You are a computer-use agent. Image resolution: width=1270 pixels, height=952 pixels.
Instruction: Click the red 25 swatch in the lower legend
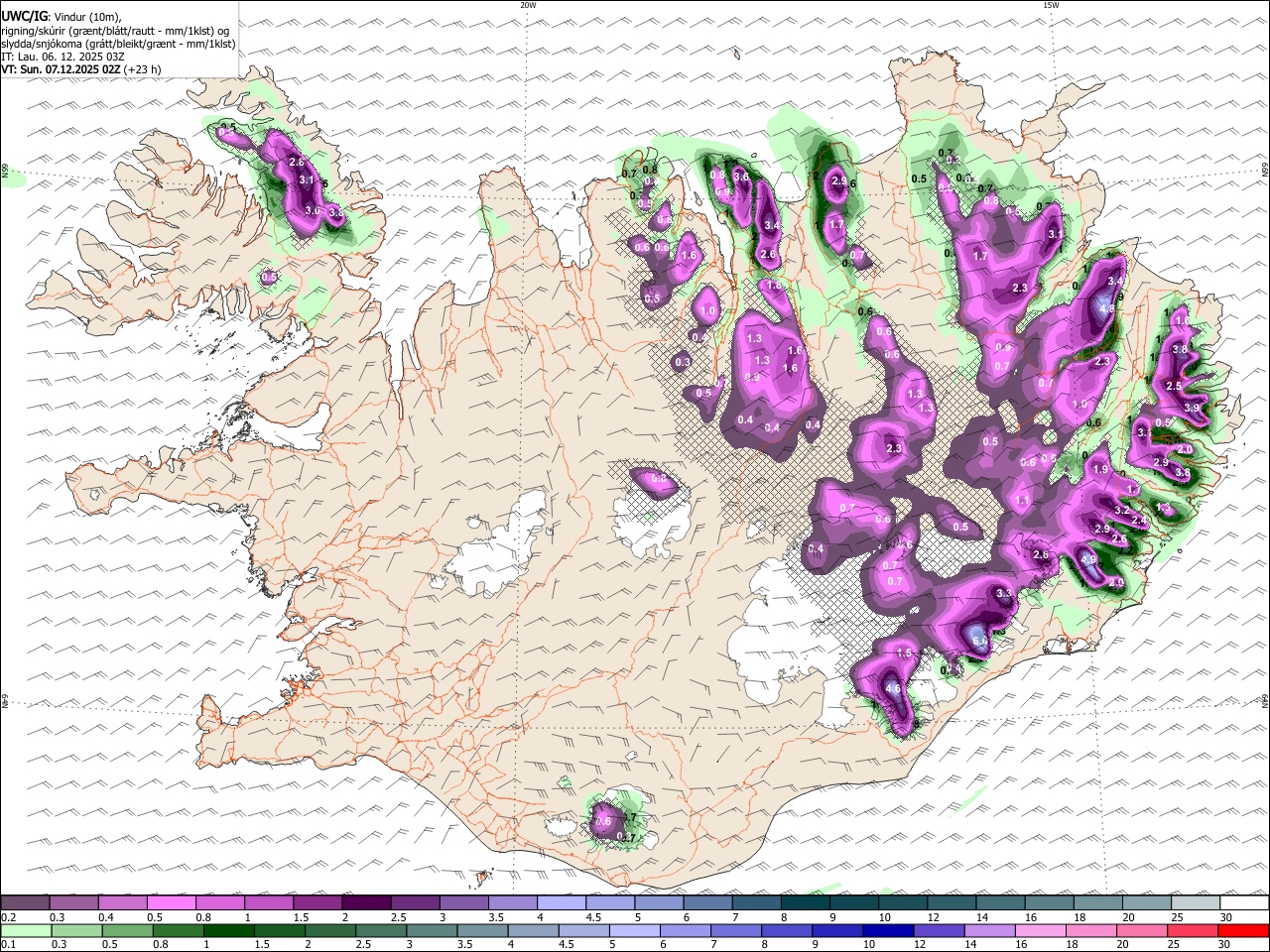(x=1194, y=930)
